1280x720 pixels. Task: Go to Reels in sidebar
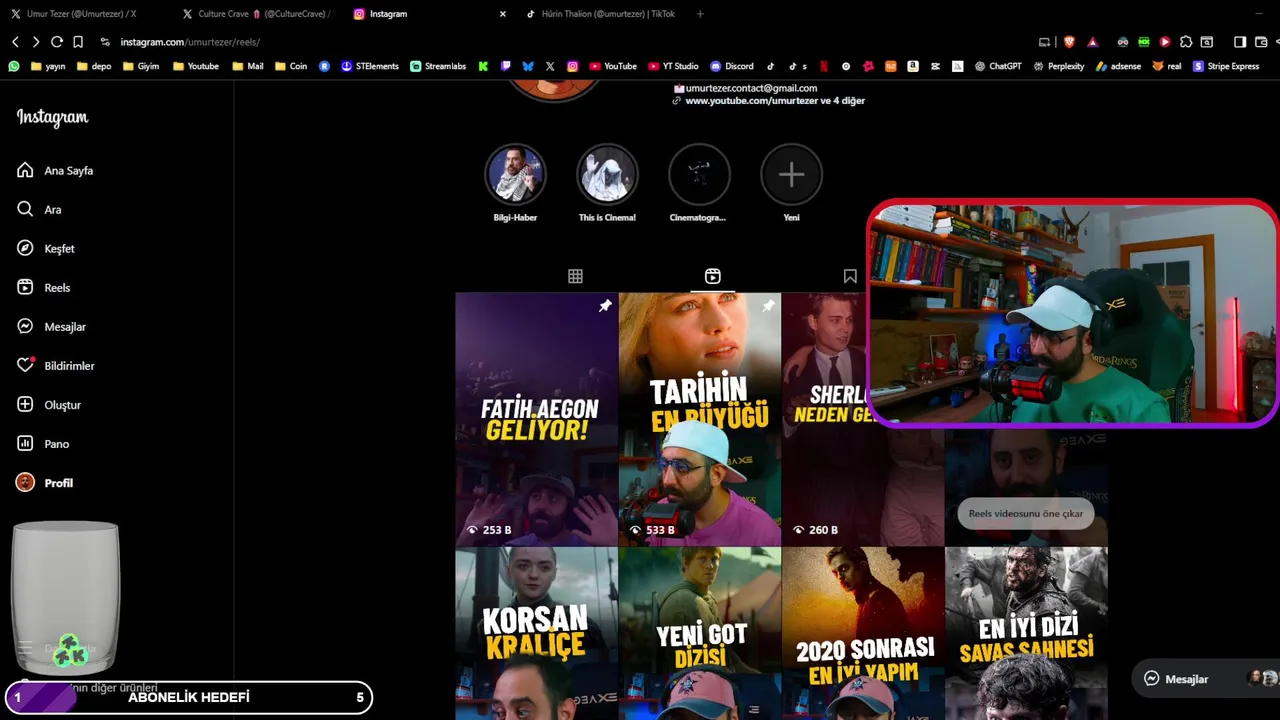(x=44, y=288)
